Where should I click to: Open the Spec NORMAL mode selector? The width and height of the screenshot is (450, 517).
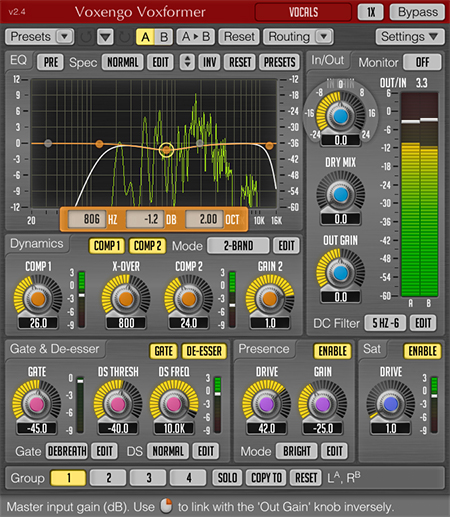[x=122, y=62]
